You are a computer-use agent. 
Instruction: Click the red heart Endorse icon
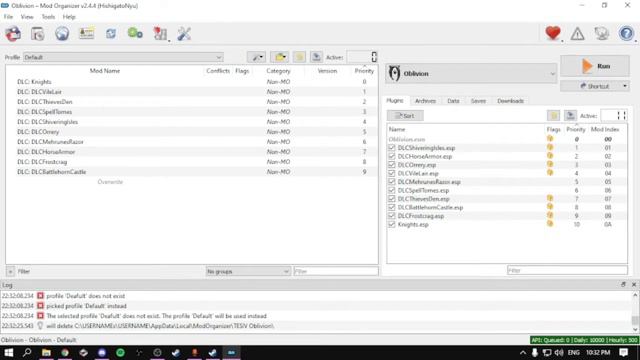pyautogui.click(x=553, y=33)
